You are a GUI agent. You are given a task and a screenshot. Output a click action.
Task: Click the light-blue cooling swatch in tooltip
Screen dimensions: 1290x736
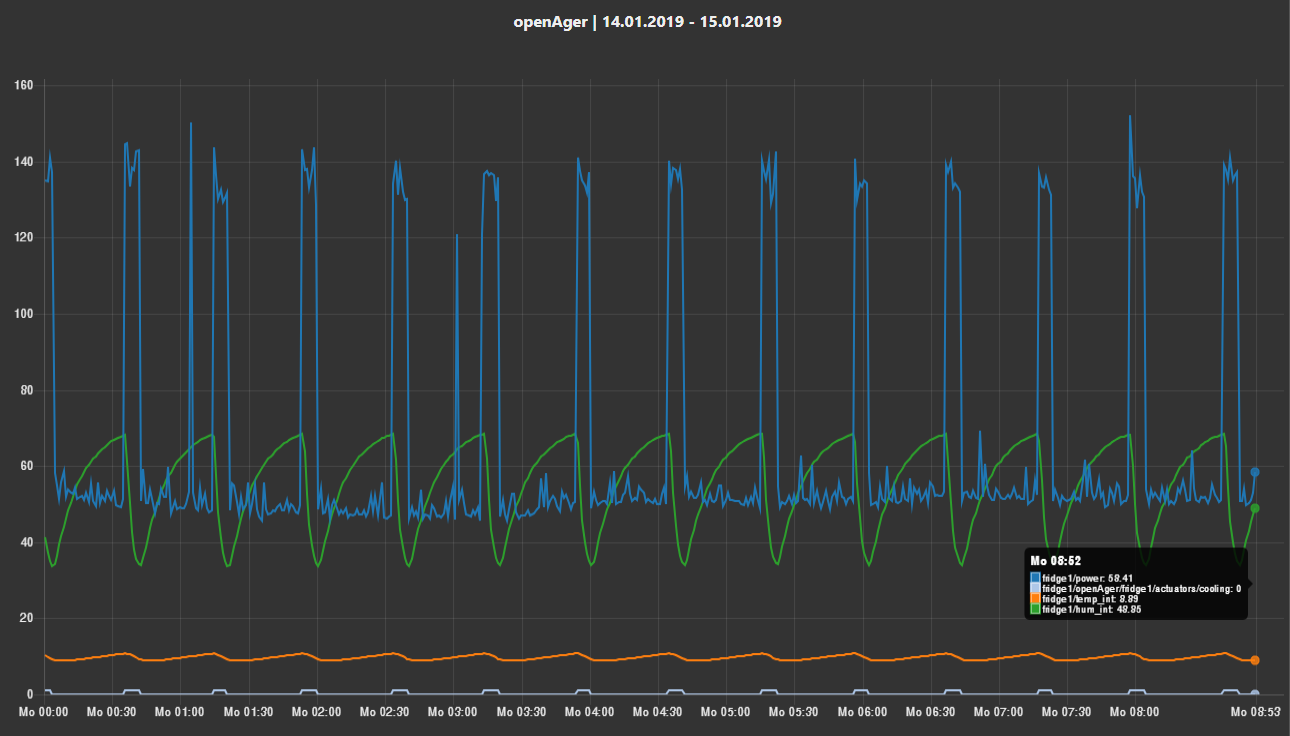pyautogui.click(x=1036, y=589)
